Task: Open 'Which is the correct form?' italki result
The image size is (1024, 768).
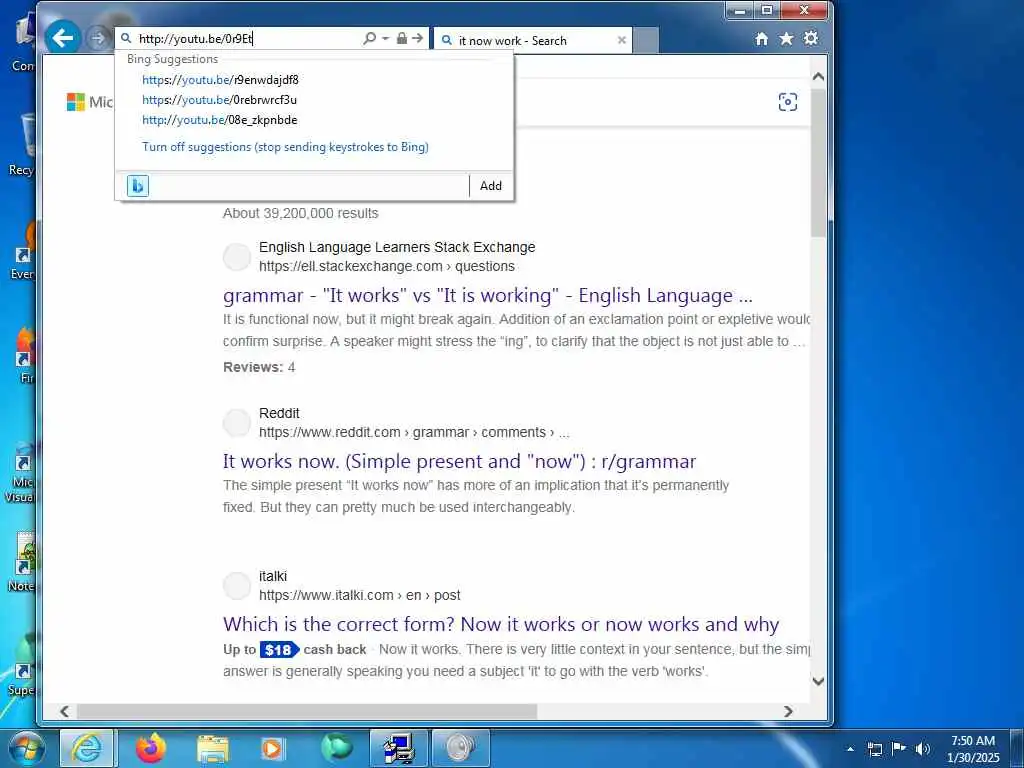Action: [x=501, y=624]
